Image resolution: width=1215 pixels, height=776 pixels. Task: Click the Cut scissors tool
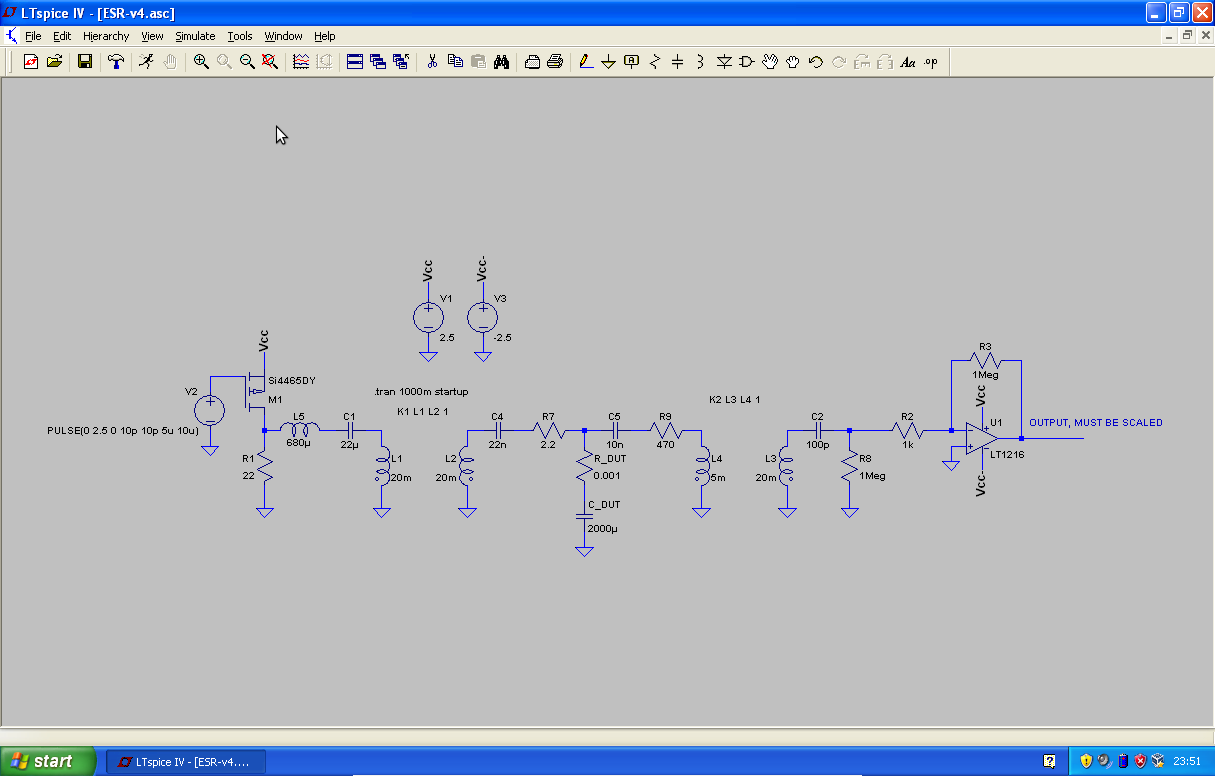point(432,62)
